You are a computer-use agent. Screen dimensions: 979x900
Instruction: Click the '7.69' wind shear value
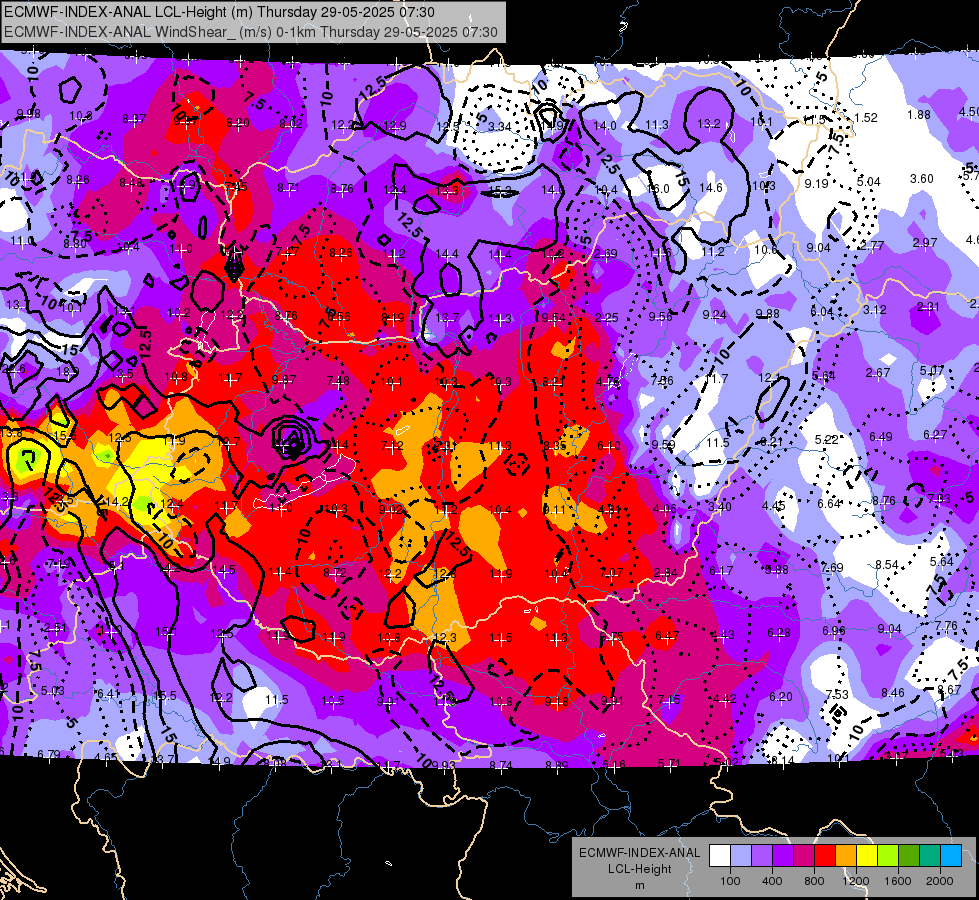(x=832, y=567)
